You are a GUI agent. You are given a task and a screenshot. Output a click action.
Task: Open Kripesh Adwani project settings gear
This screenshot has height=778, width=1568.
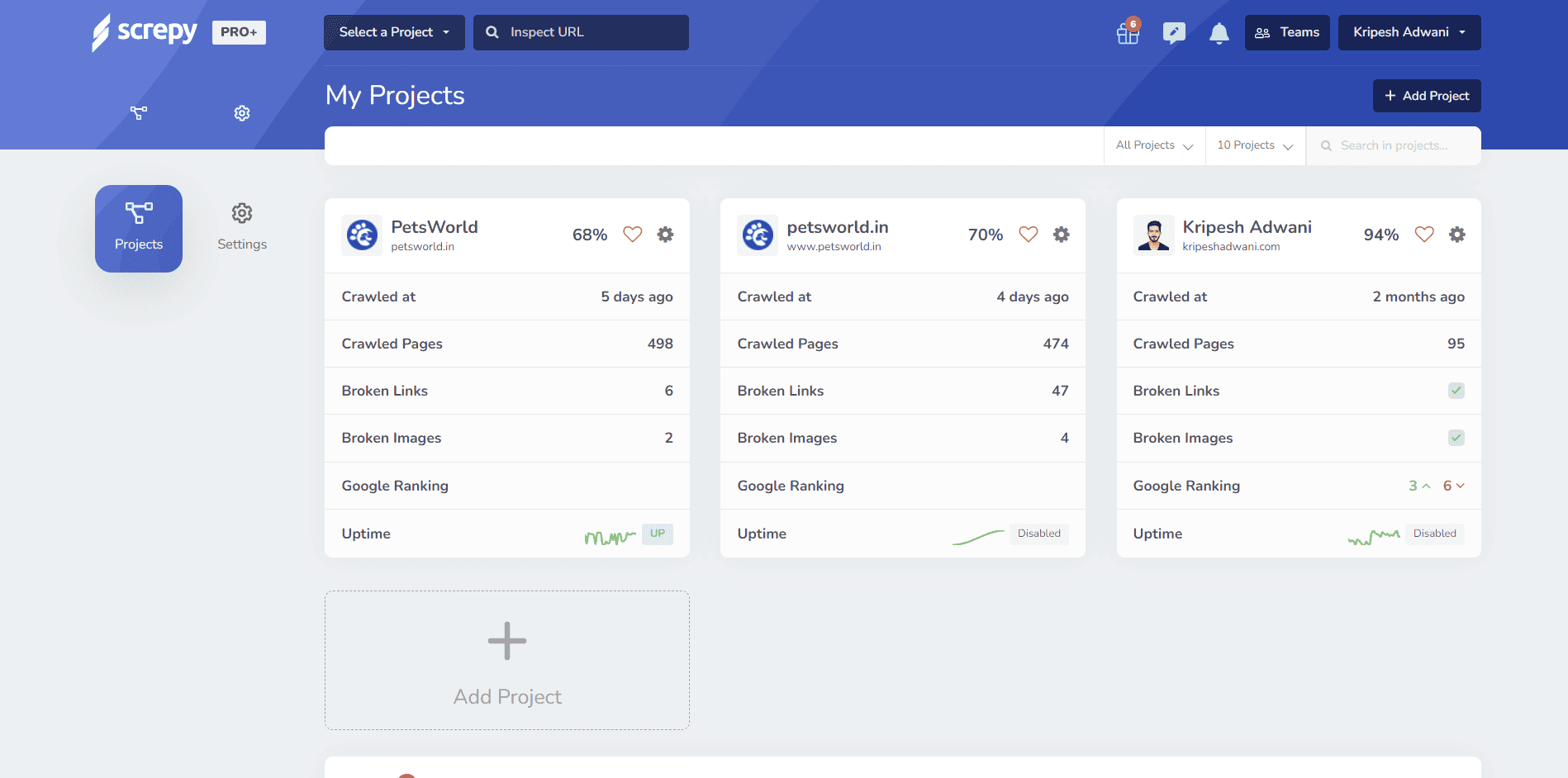(x=1457, y=235)
